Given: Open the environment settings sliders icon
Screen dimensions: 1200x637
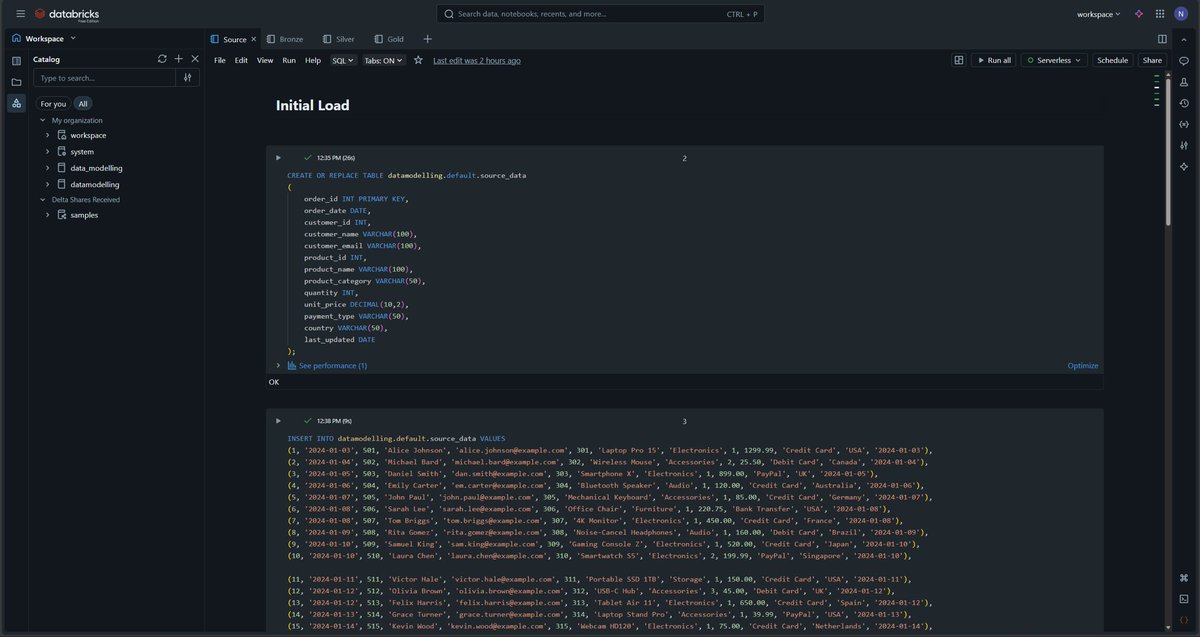Looking at the screenshot, I should [1184, 145].
